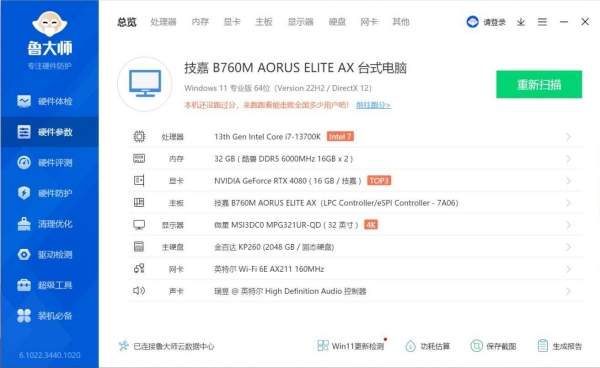Viewport: 600px width, 368px height.
Task: Click the 保存截图 label
Action: tap(501, 346)
